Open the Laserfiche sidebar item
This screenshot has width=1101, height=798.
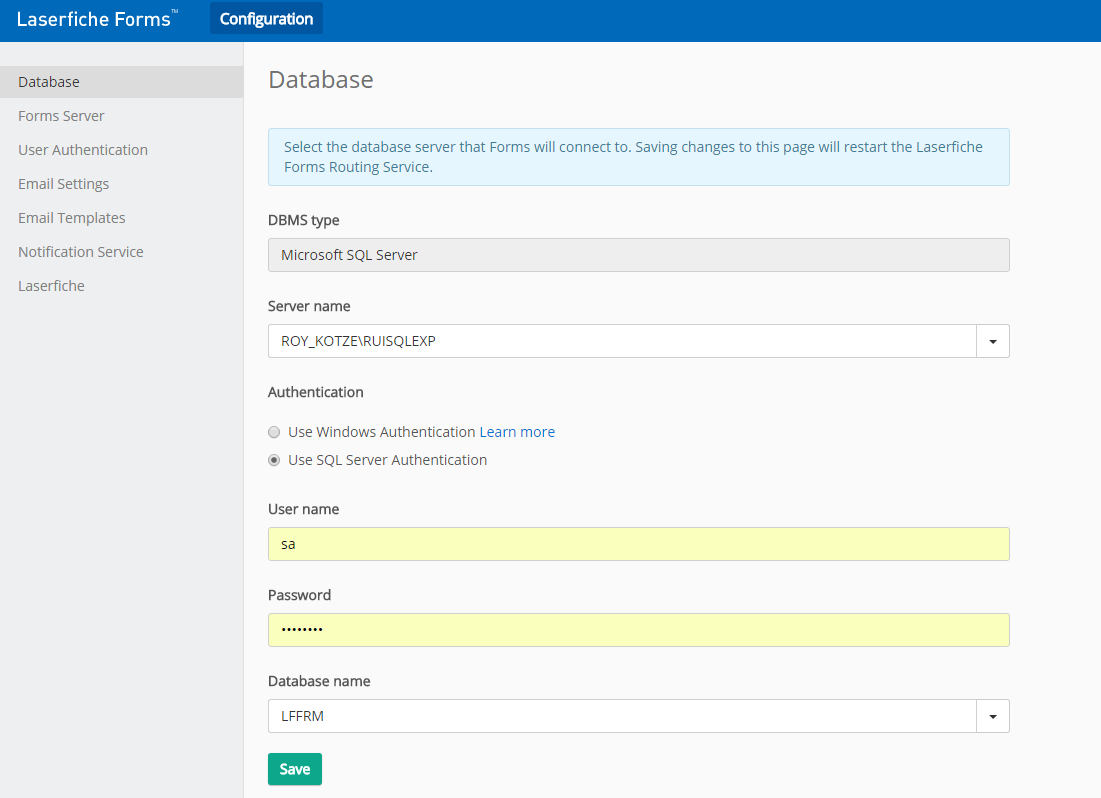tap(51, 286)
